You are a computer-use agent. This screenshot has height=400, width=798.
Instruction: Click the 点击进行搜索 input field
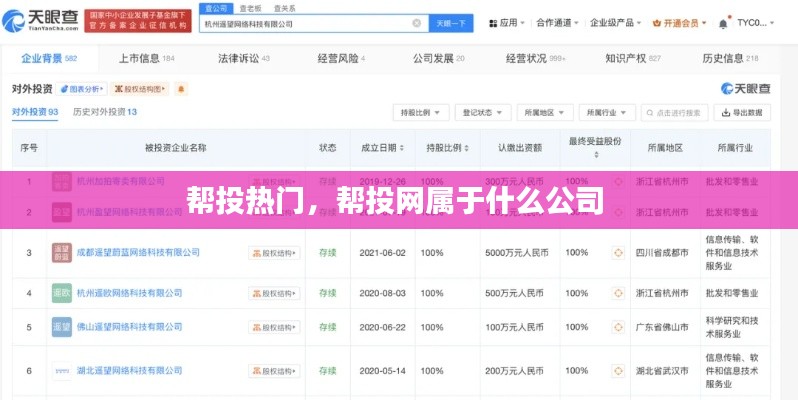point(675,113)
